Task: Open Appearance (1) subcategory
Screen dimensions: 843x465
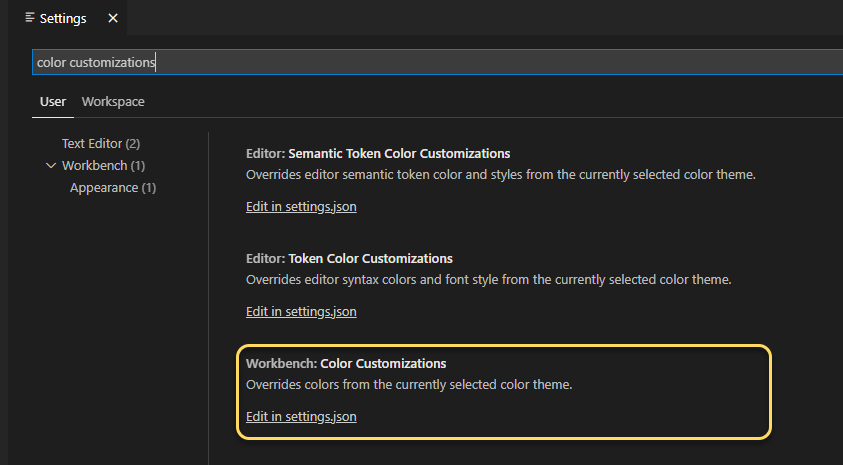Action: [x=113, y=187]
